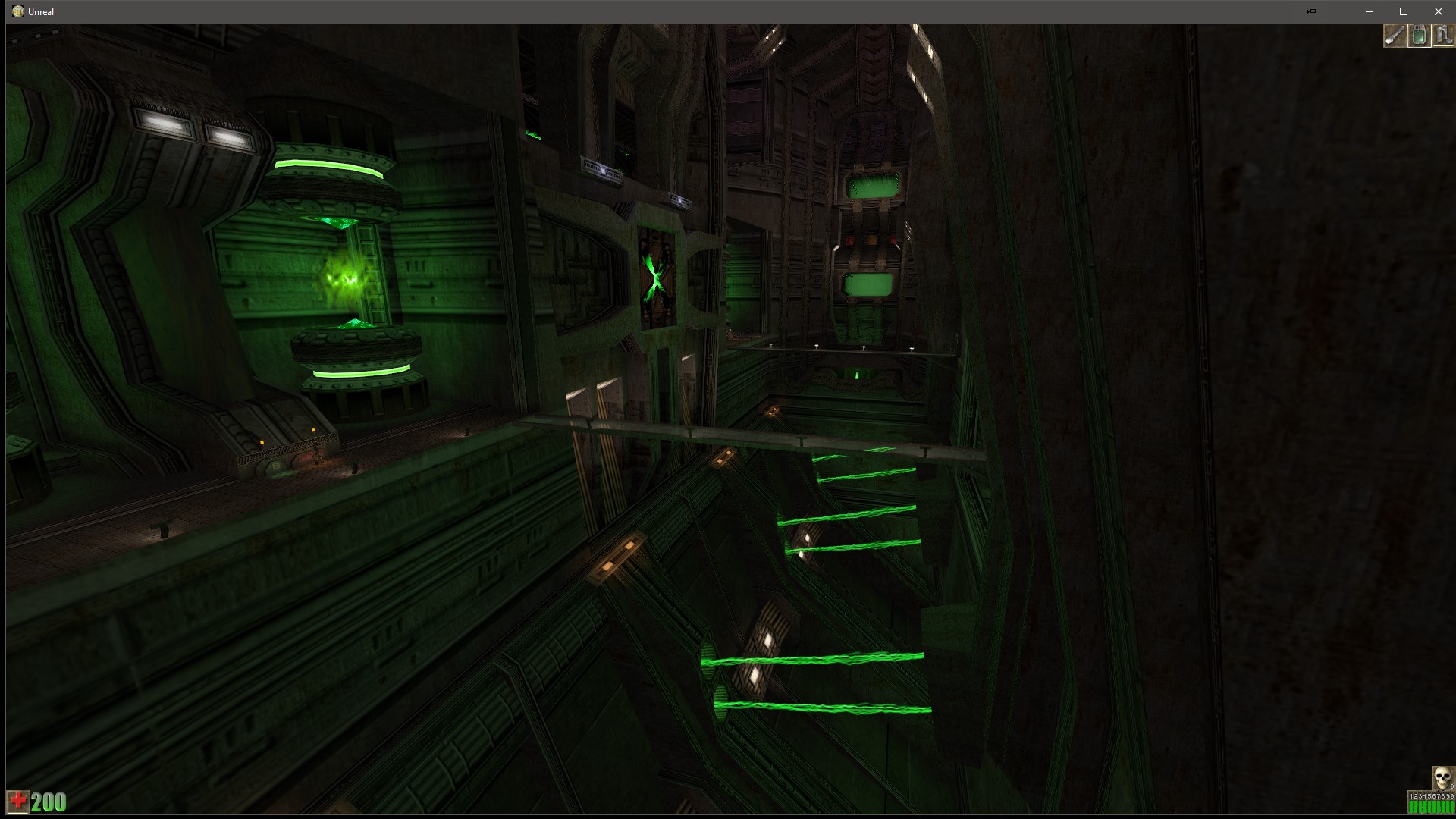Select the highlighted green canister inventory item
This screenshot has height=819, width=1456.
[1419, 36]
